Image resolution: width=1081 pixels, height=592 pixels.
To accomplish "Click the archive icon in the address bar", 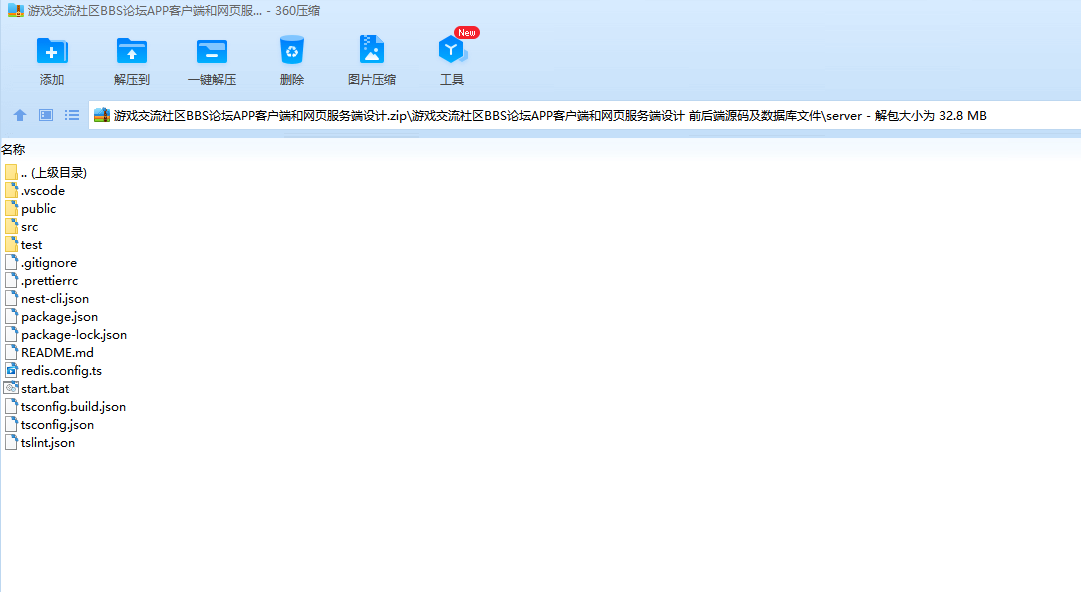I will coord(102,115).
